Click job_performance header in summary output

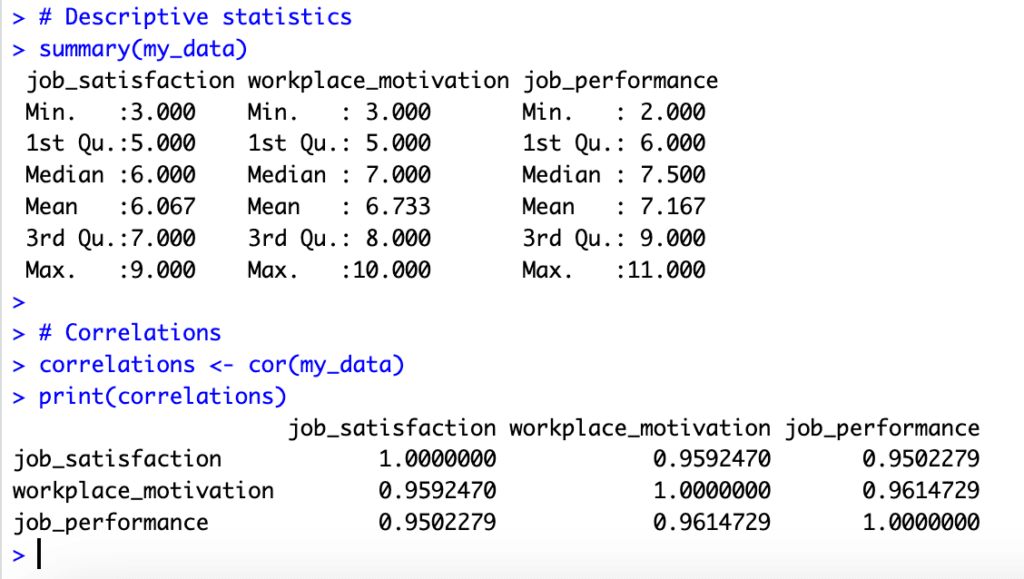(x=620, y=80)
